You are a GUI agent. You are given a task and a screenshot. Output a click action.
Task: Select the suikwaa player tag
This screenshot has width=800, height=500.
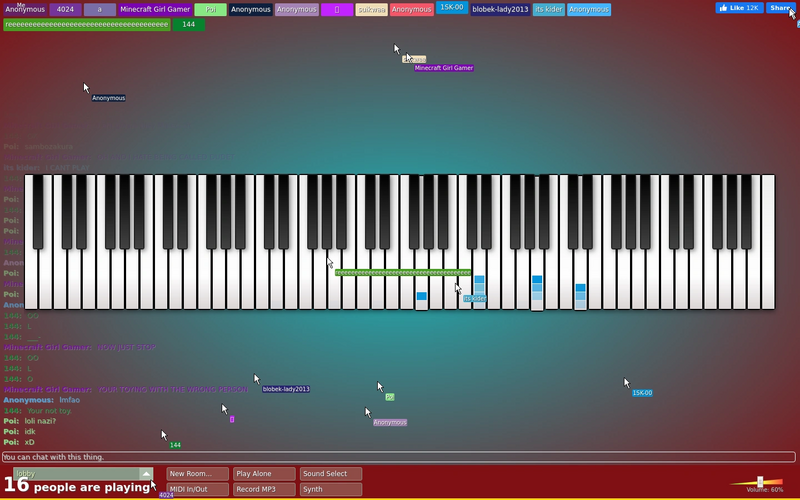[x=371, y=9]
